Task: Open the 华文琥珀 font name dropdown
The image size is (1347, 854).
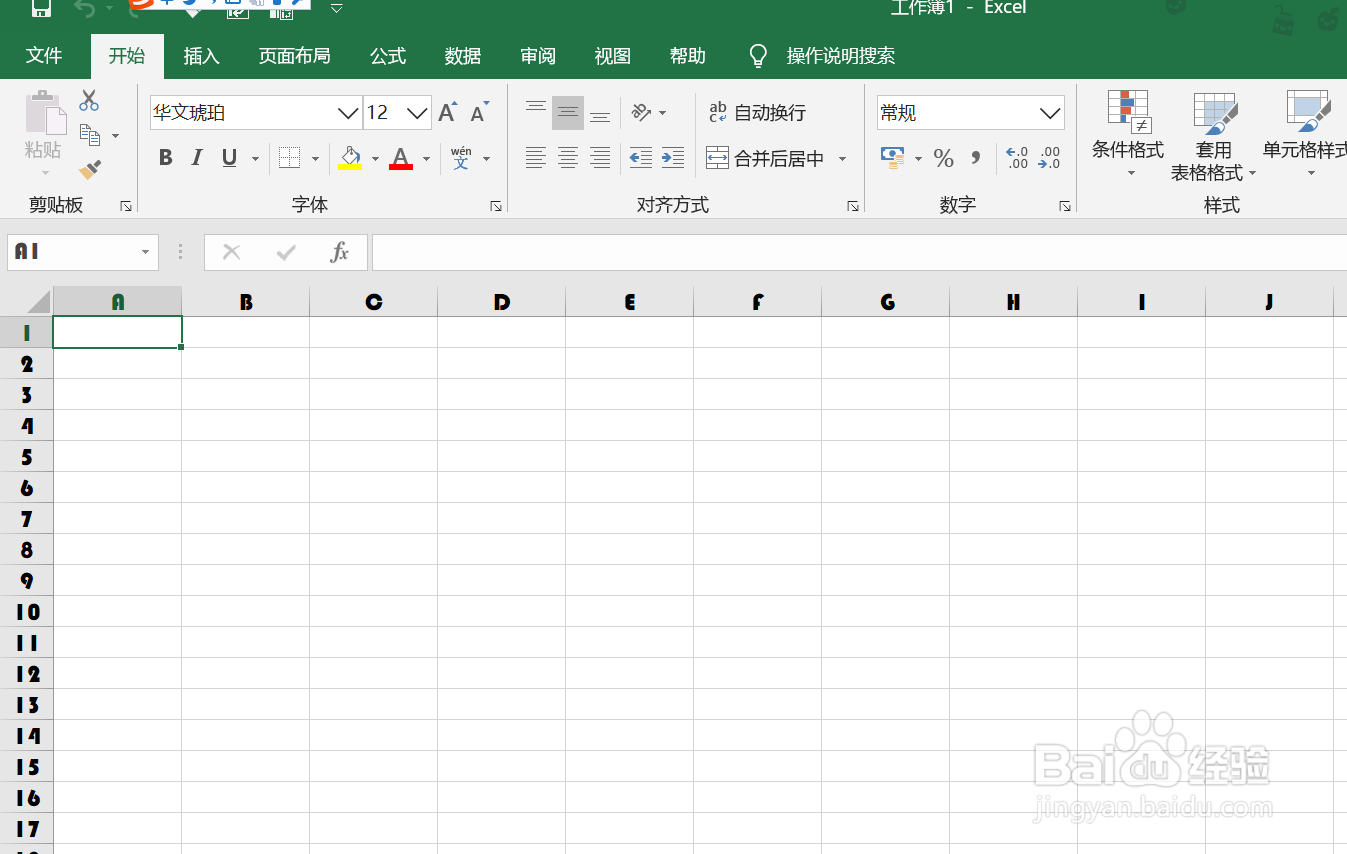Action: 348,113
